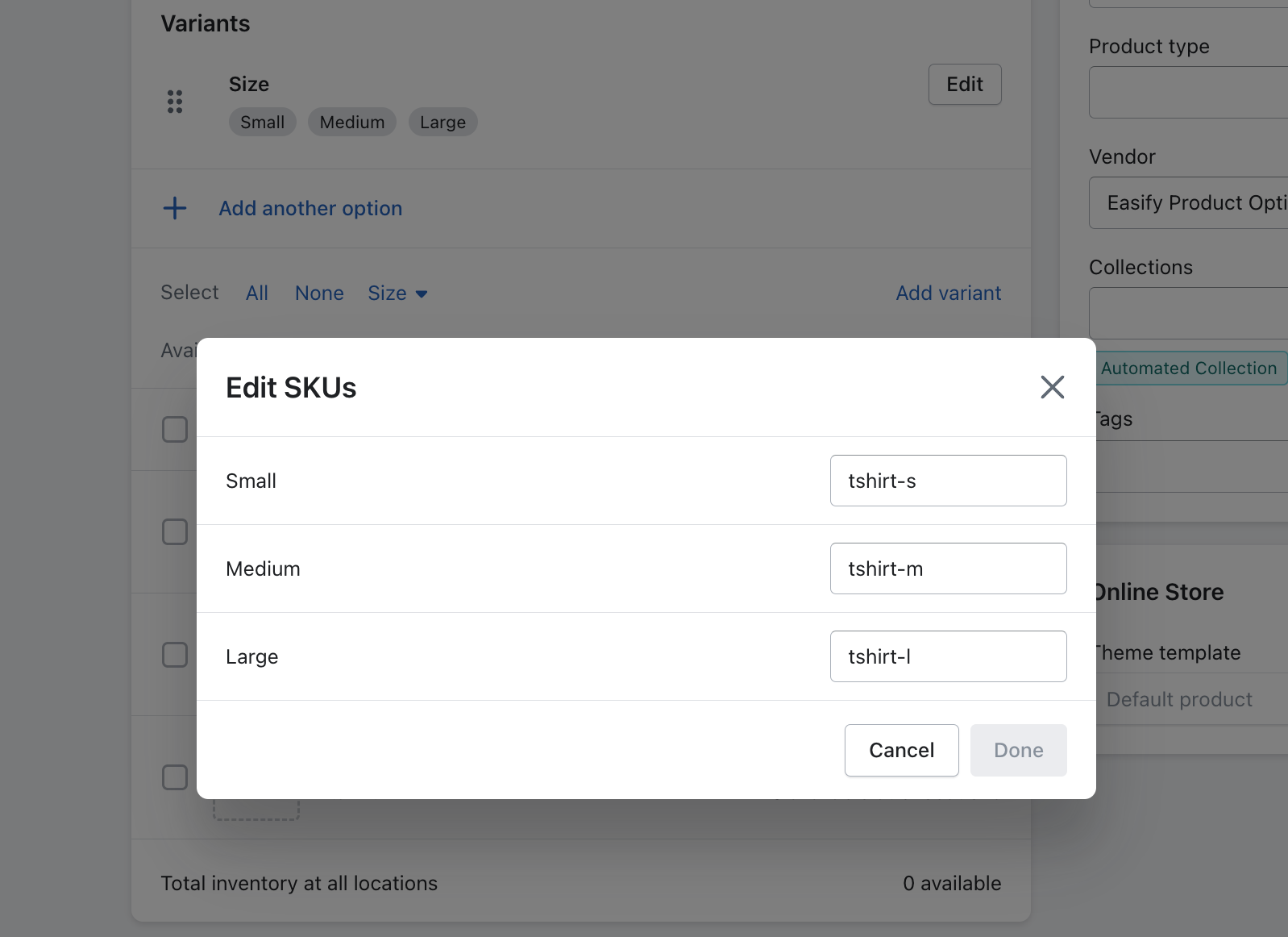Tick the third variant row checkbox
The height and width of the screenshot is (937, 1288).
(175, 655)
